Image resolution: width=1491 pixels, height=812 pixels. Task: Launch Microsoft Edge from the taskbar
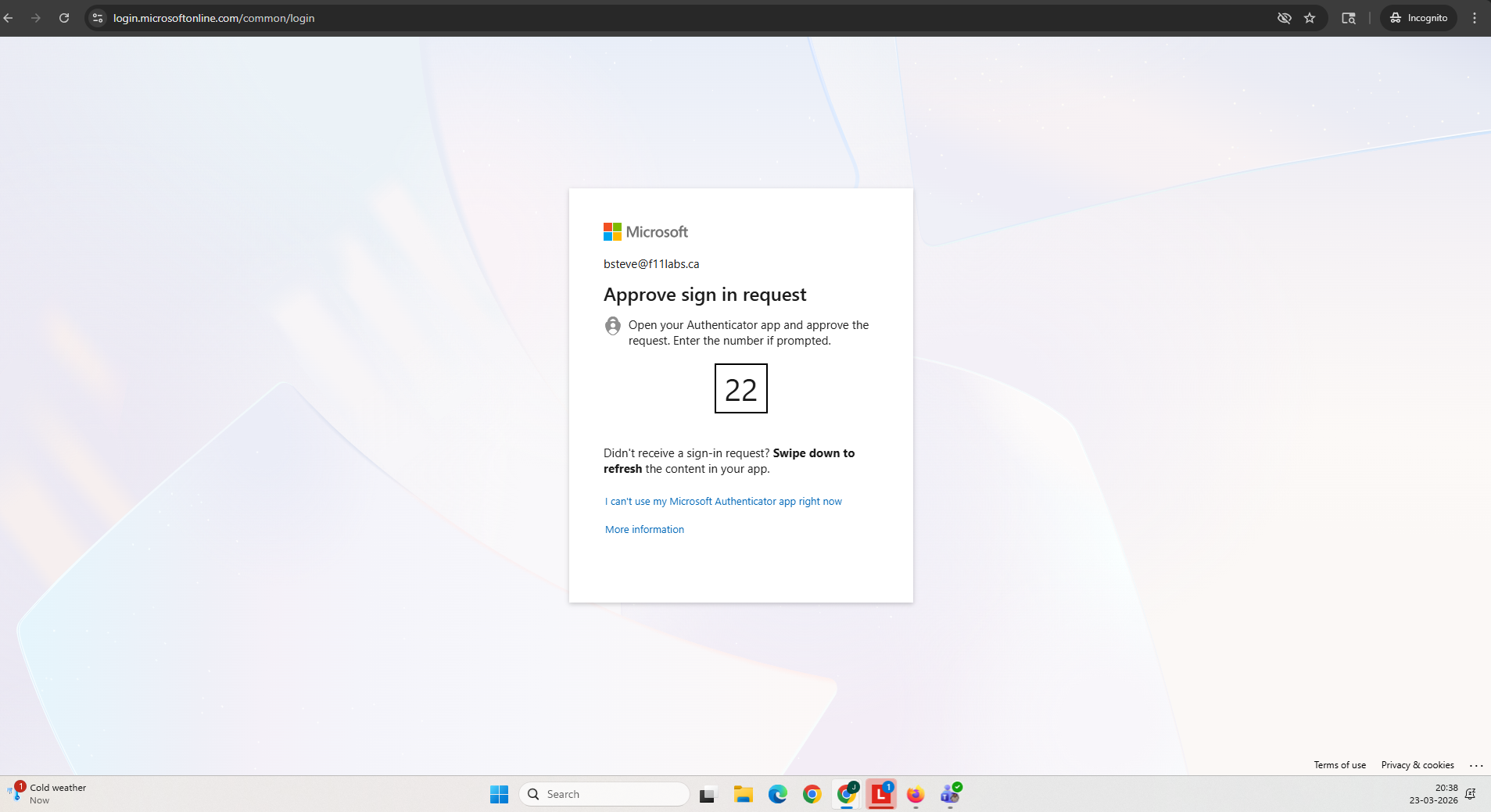click(777, 794)
